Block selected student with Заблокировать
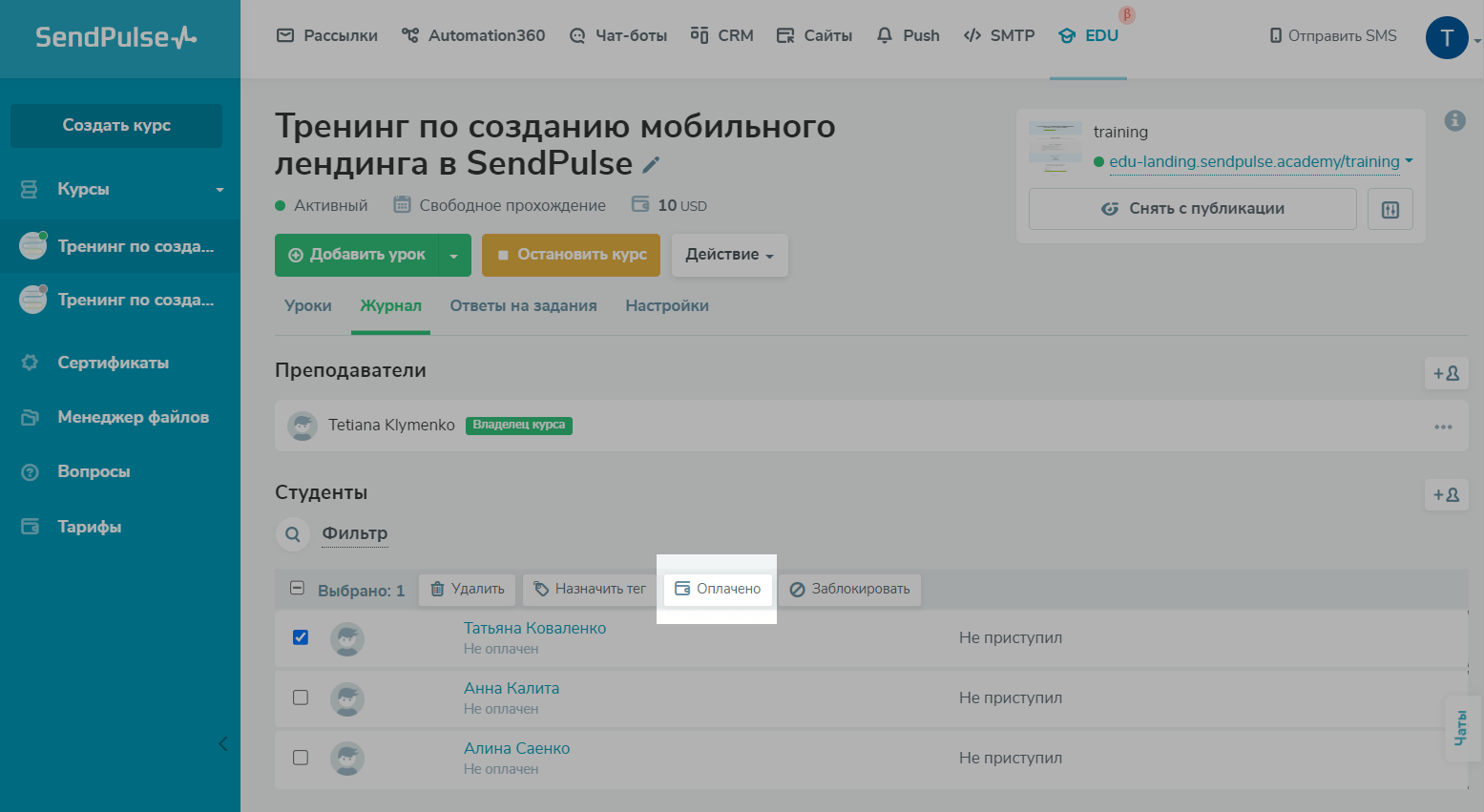The image size is (1484, 812). pos(849,590)
